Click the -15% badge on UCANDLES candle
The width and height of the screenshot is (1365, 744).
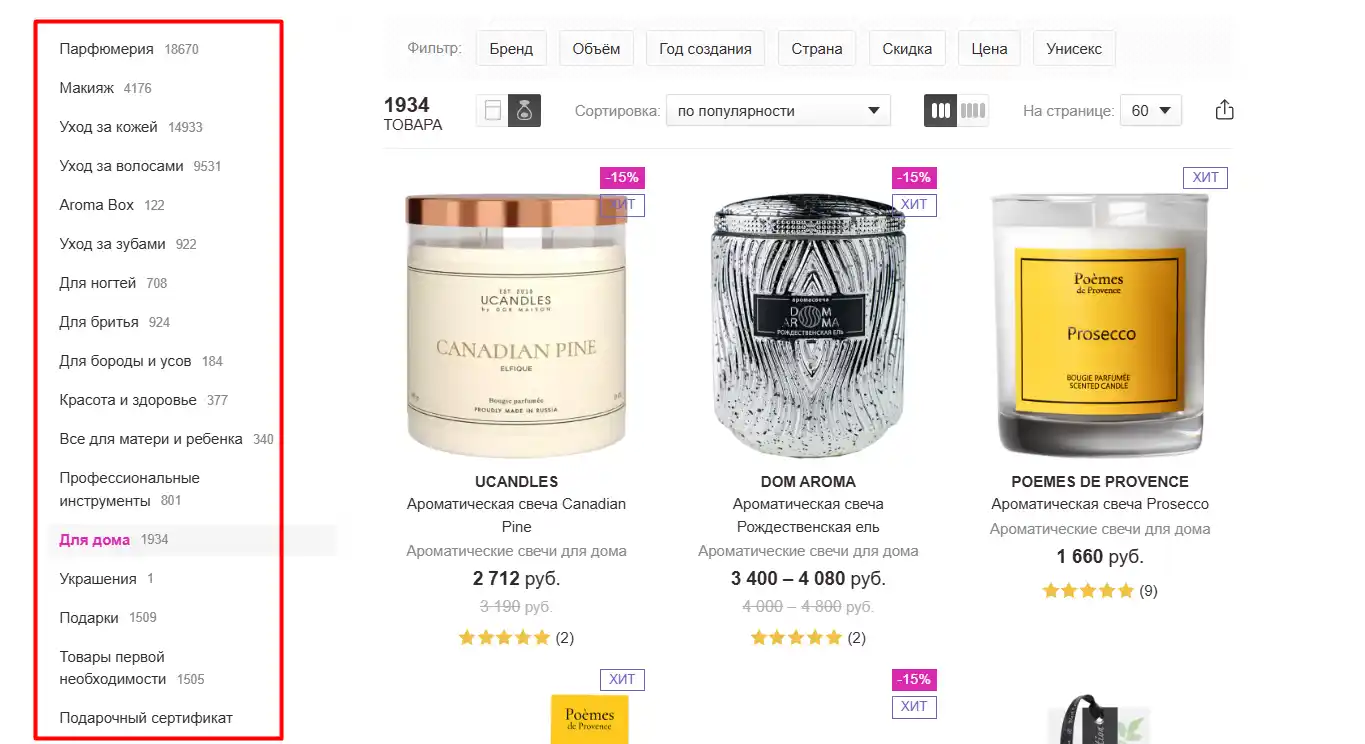point(622,178)
